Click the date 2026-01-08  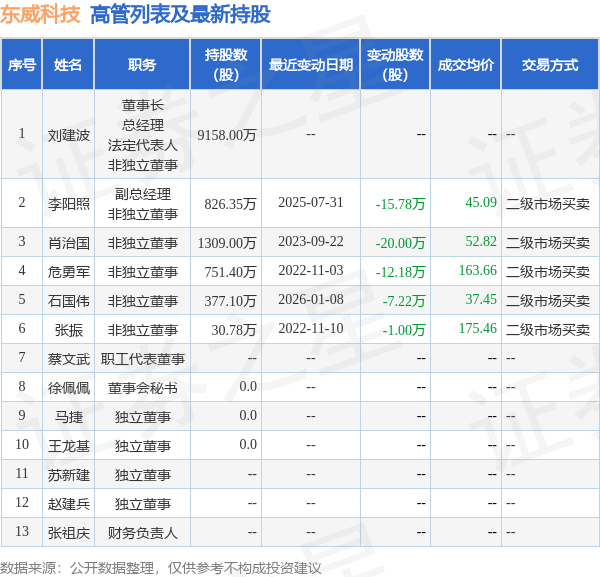pos(311,300)
